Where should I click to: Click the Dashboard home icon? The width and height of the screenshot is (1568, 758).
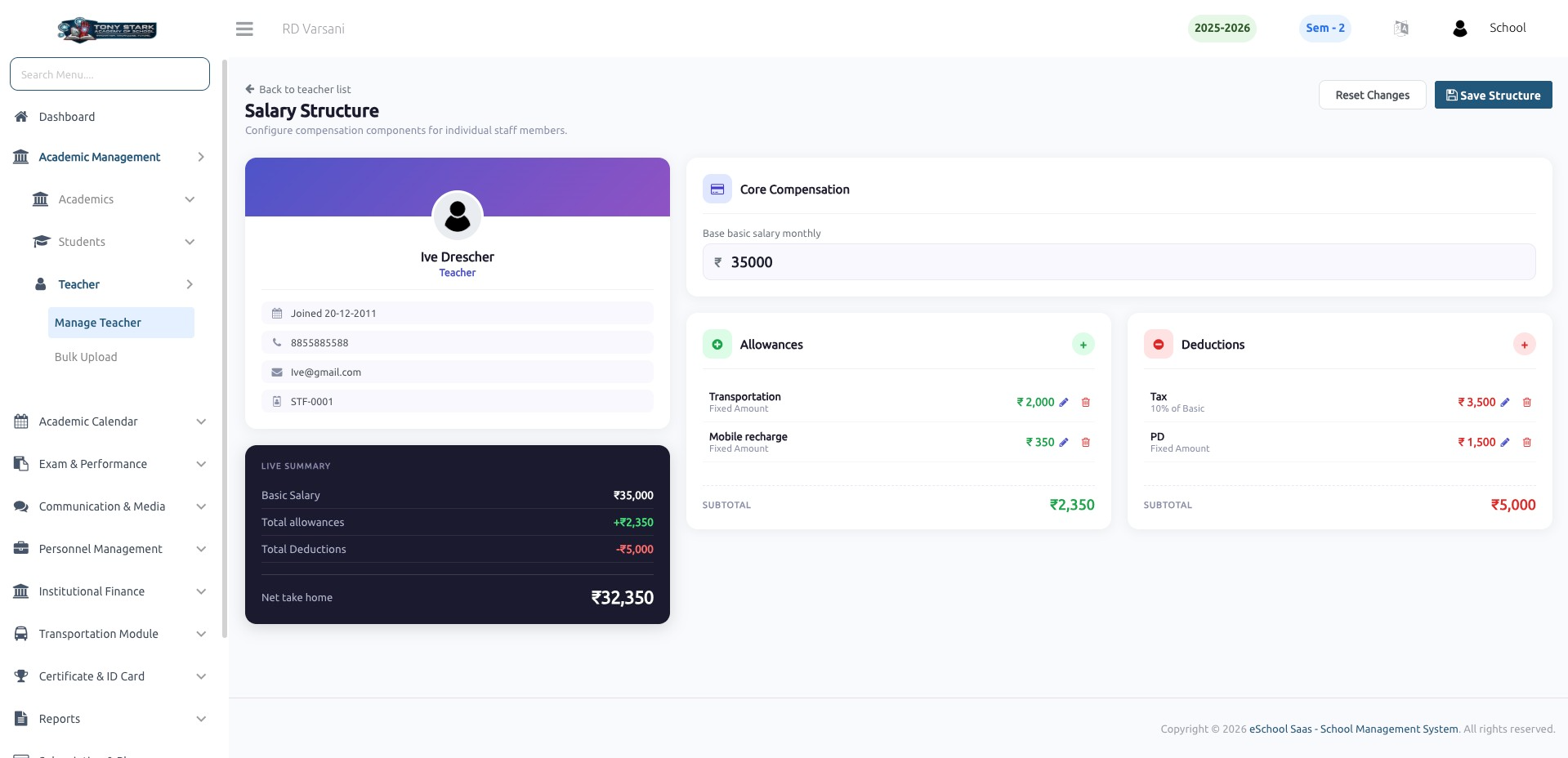pos(21,117)
